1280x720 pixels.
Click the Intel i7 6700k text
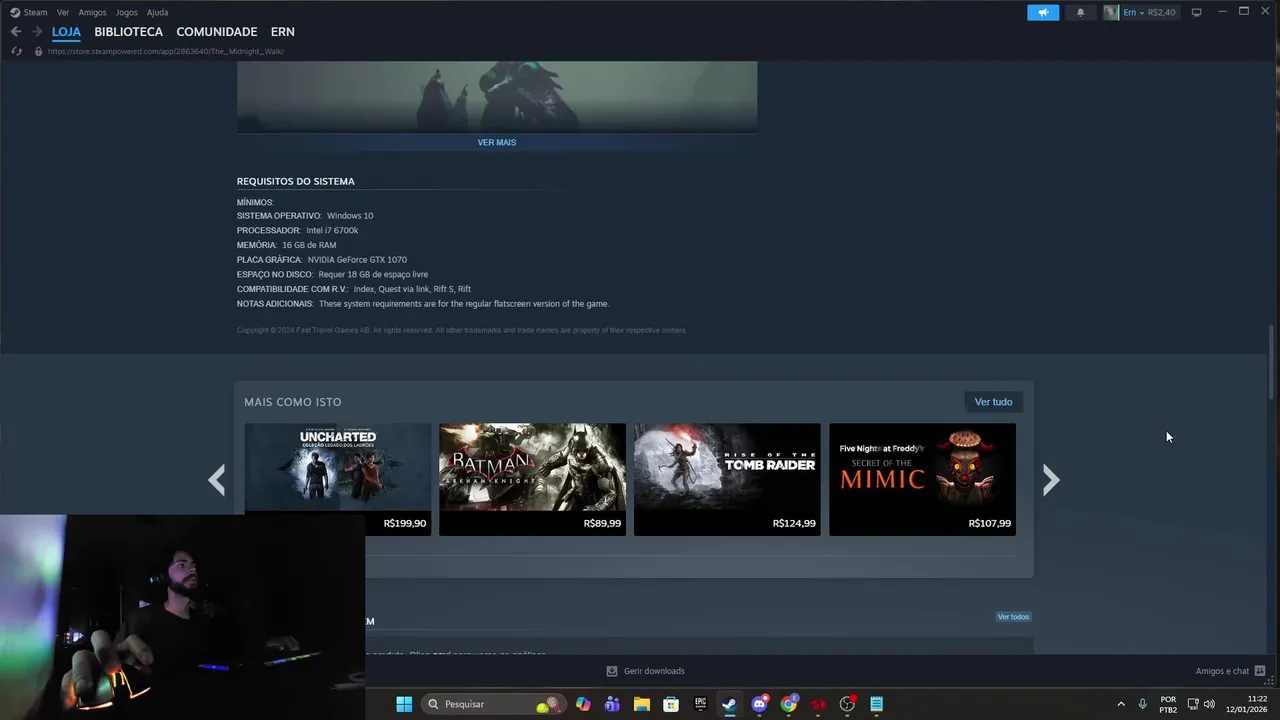(x=332, y=231)
